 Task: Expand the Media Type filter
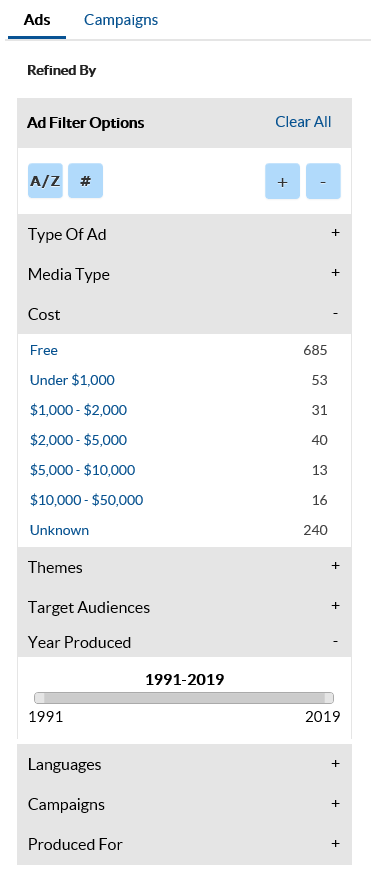pyautogui.click(x=184, y=274)
